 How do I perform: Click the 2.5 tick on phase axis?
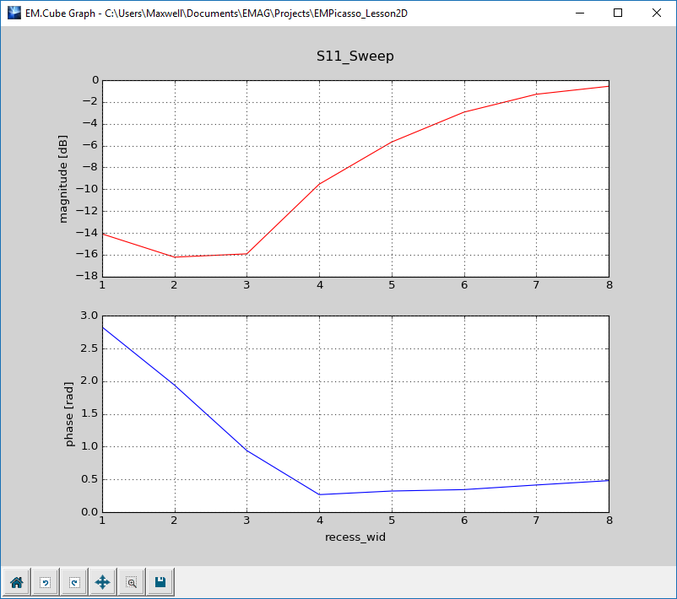pos(89,348)
